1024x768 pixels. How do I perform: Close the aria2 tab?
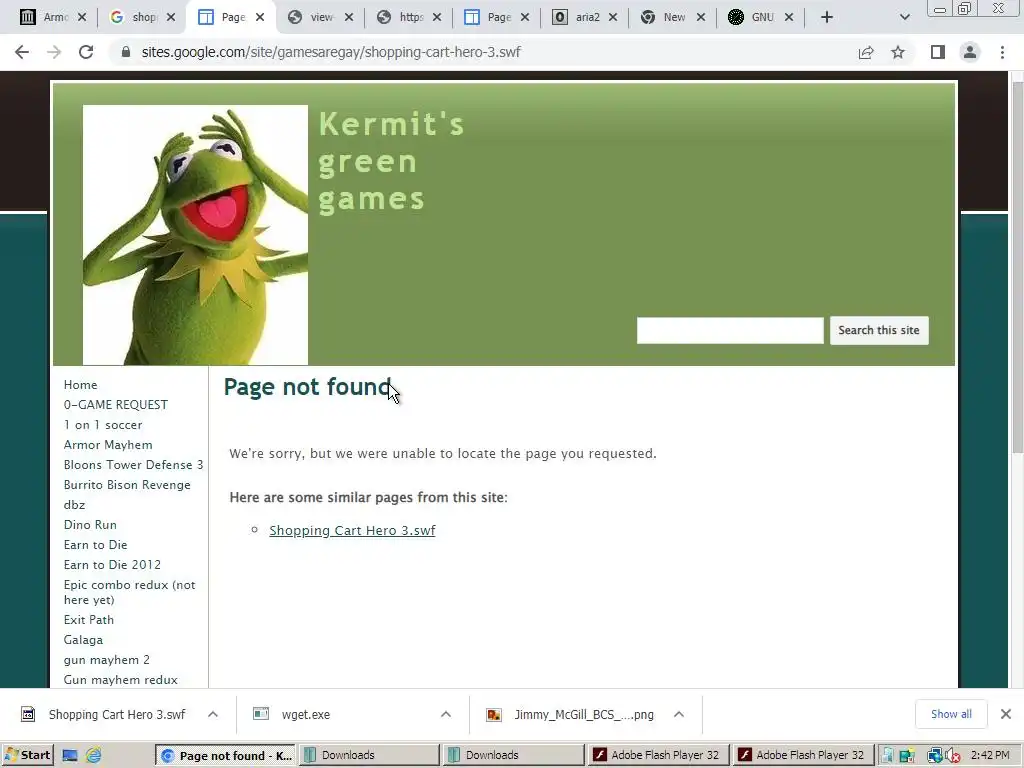pyautogui.click(x=613, y=17)
